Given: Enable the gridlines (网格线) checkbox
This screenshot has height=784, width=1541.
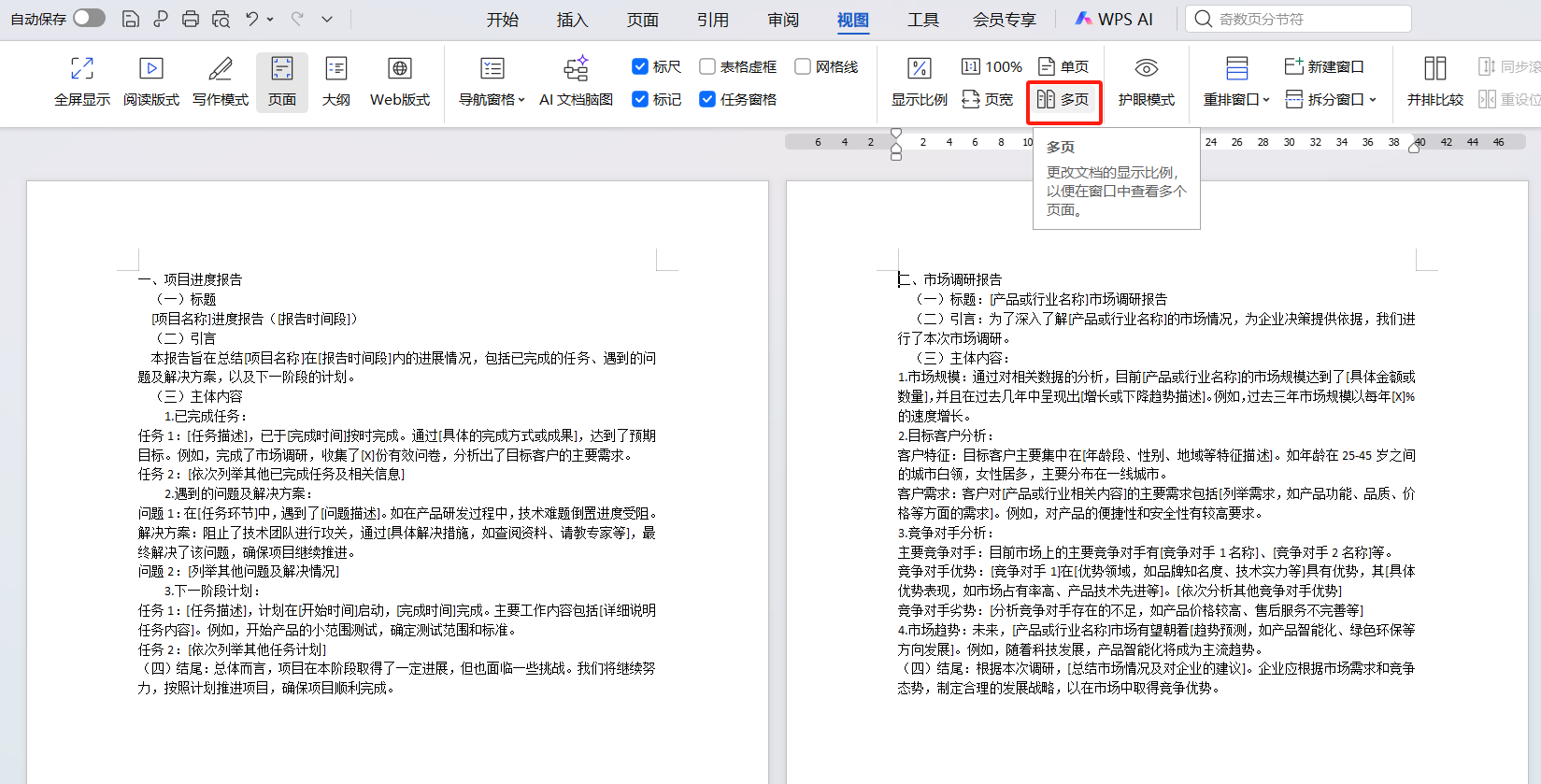Looking at the screenshot, I should 803,66.
